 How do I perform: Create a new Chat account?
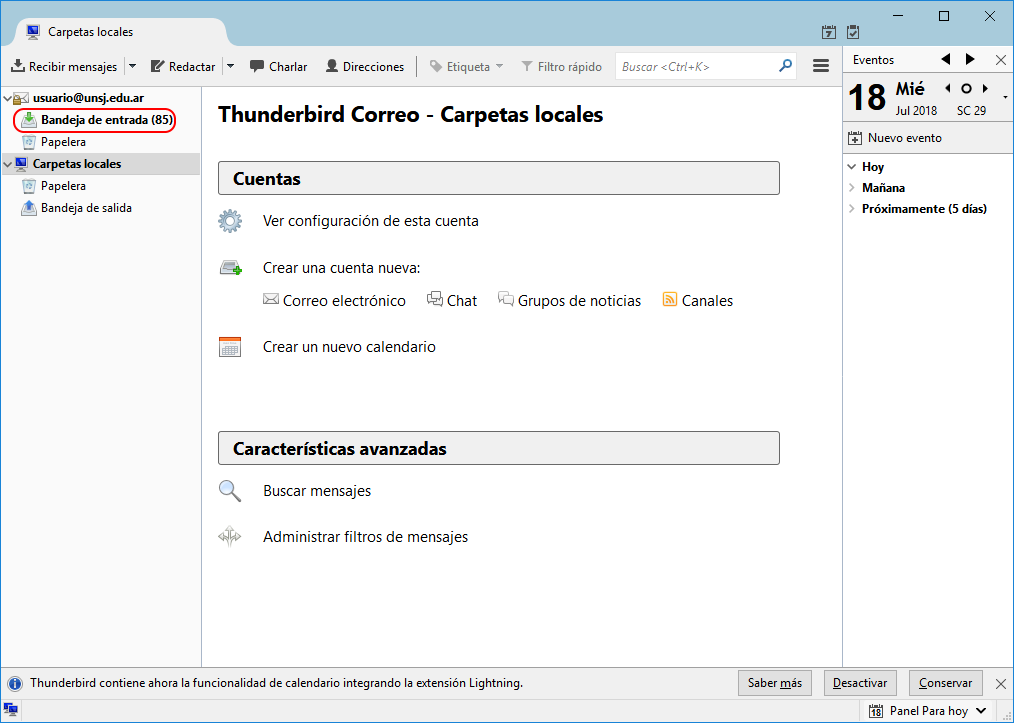[452, 301]
